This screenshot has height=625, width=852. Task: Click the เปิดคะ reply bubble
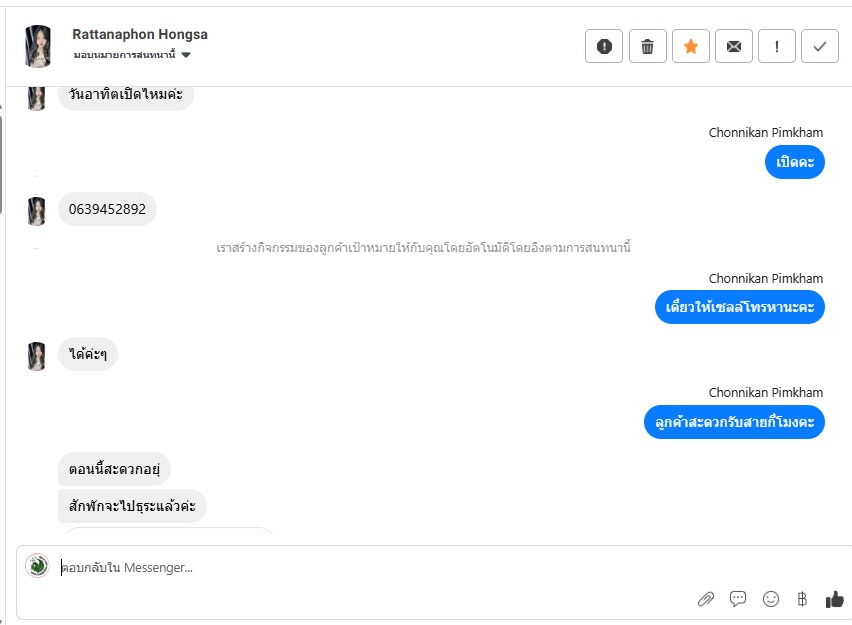pos(794,162)
